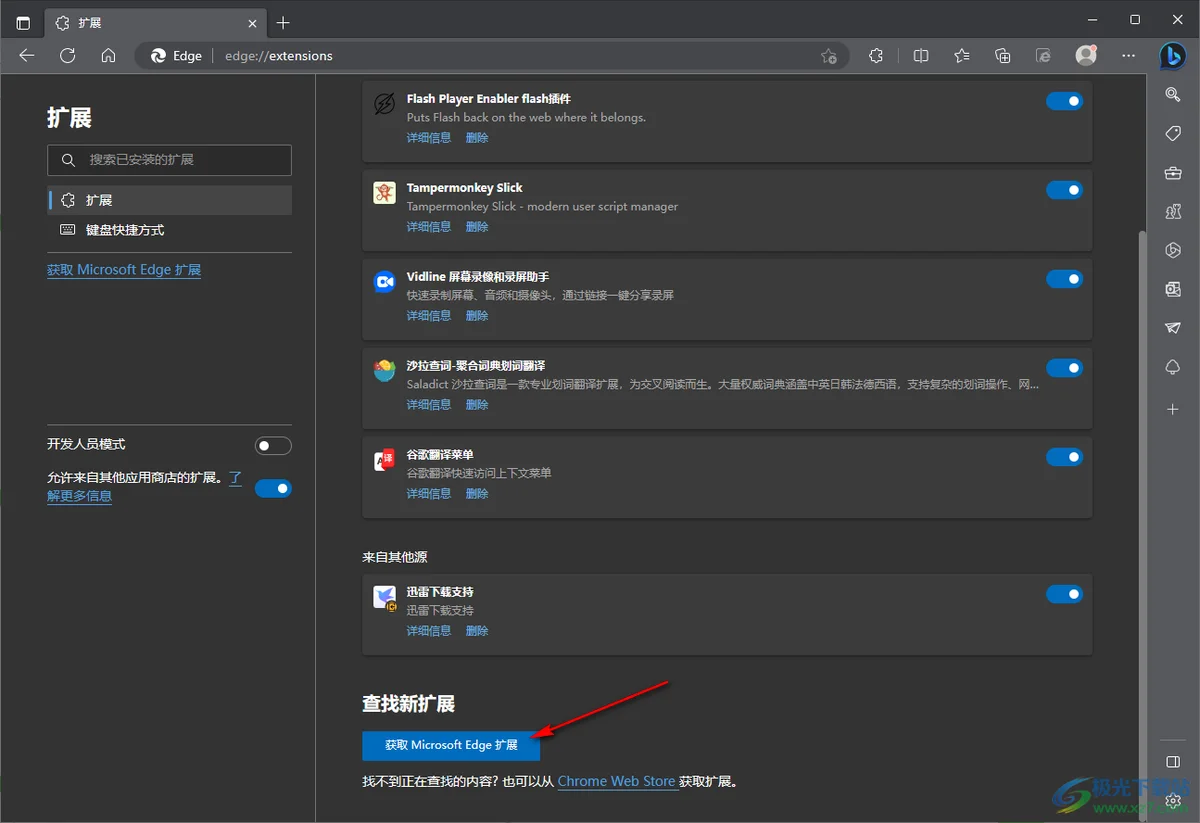Click the blue 获取 Microsoft Edge 扩展 button
Screen dimensions: 1200x823
(x=451, y=745)
